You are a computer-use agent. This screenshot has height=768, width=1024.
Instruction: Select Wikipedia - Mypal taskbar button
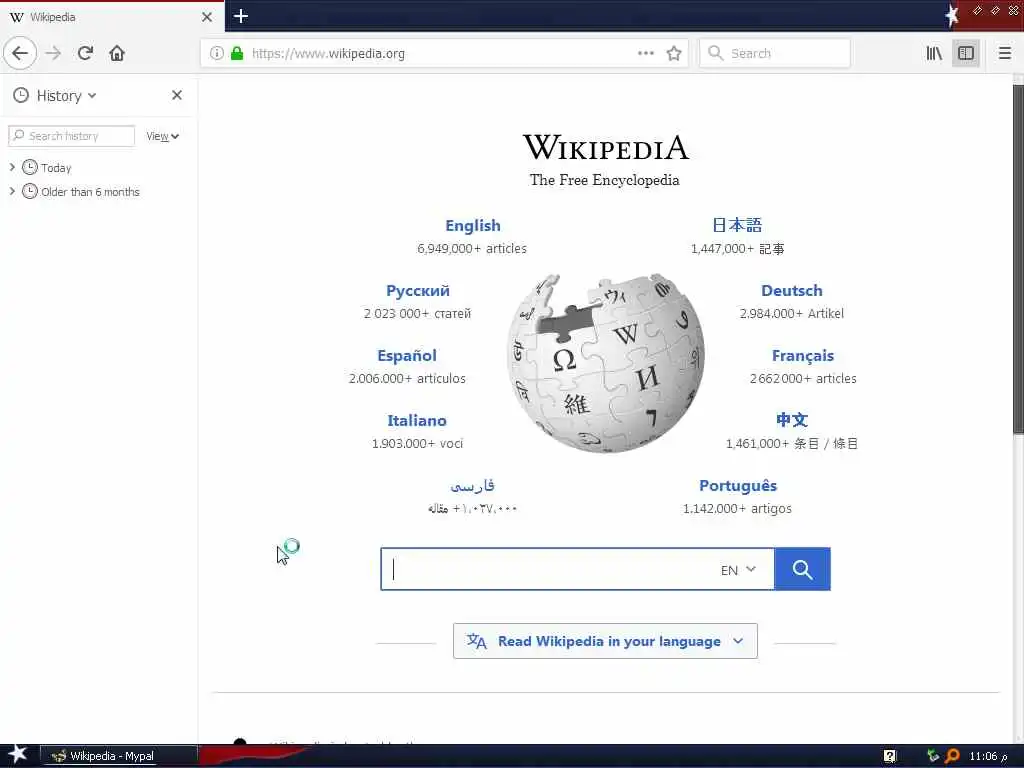[x=119, y=756]
